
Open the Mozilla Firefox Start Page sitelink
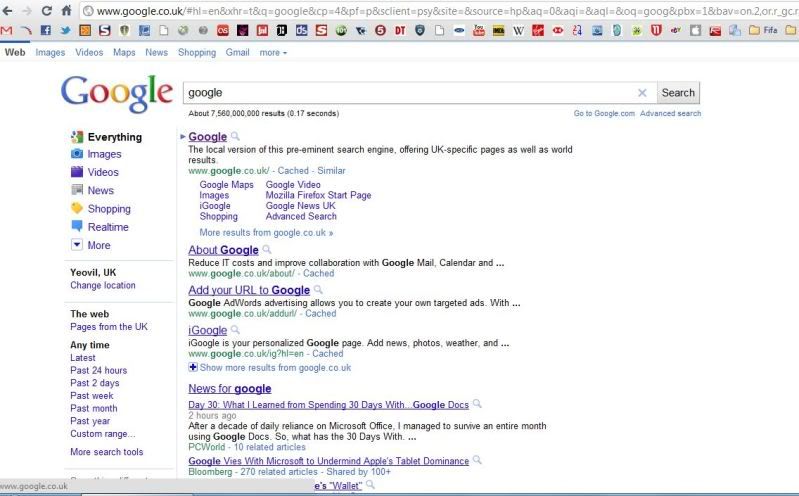click(318, 195)
